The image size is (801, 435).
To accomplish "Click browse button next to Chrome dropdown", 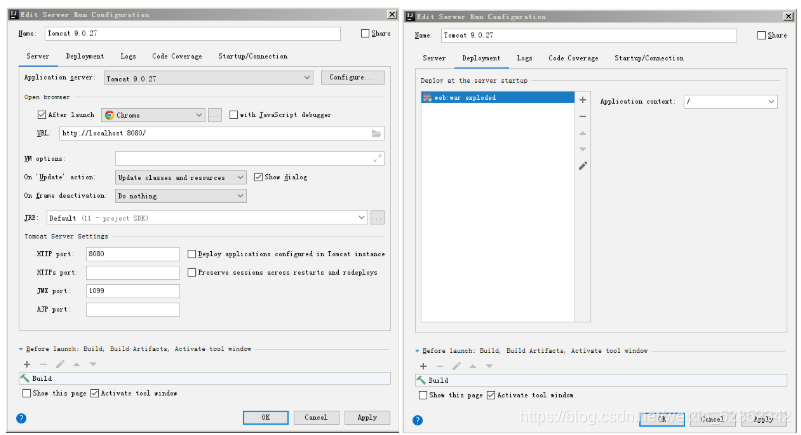I will click(x=215, y=115).
